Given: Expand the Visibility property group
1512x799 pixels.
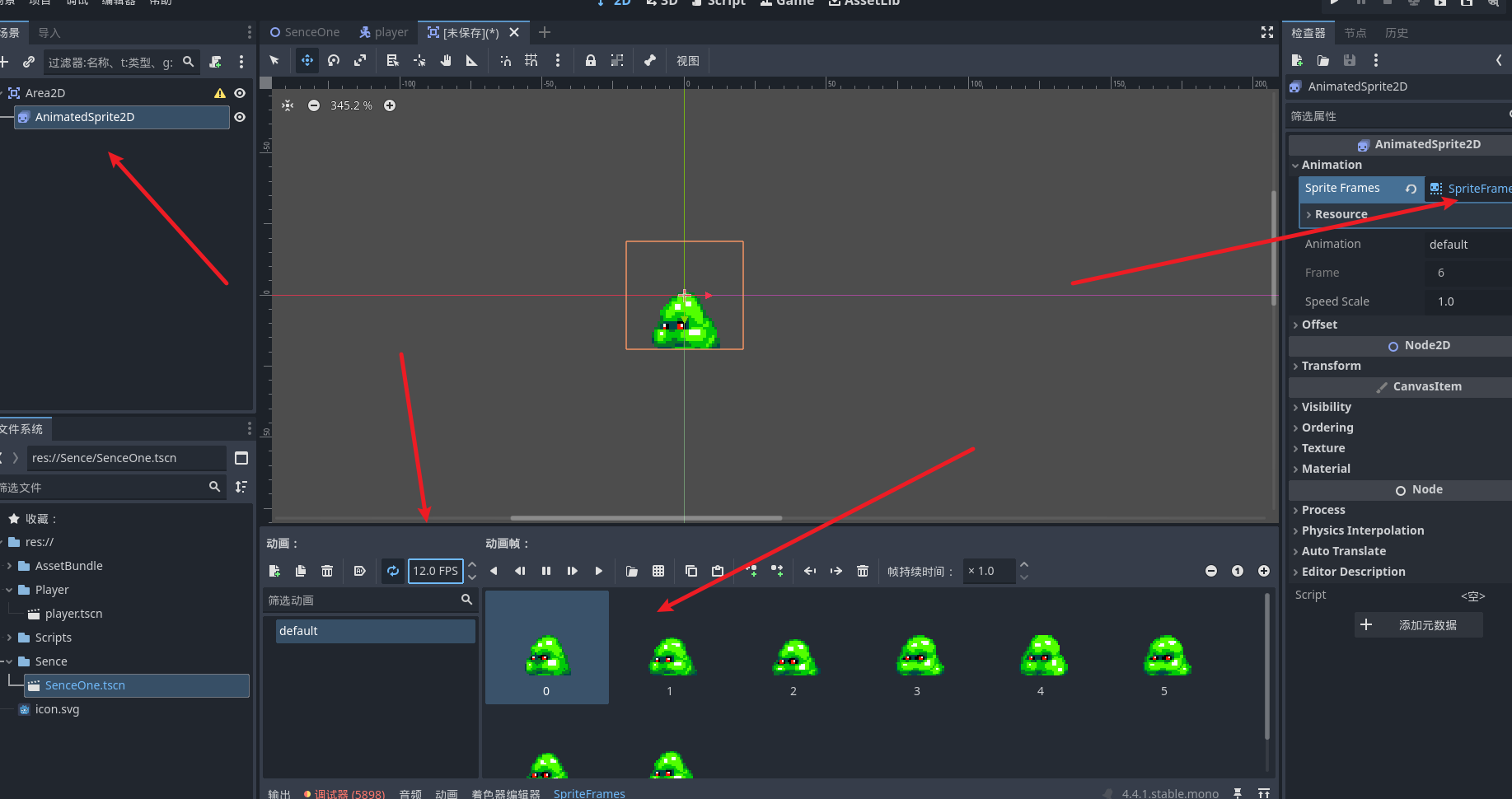Looking at the screenshot, I should 1326,407.
